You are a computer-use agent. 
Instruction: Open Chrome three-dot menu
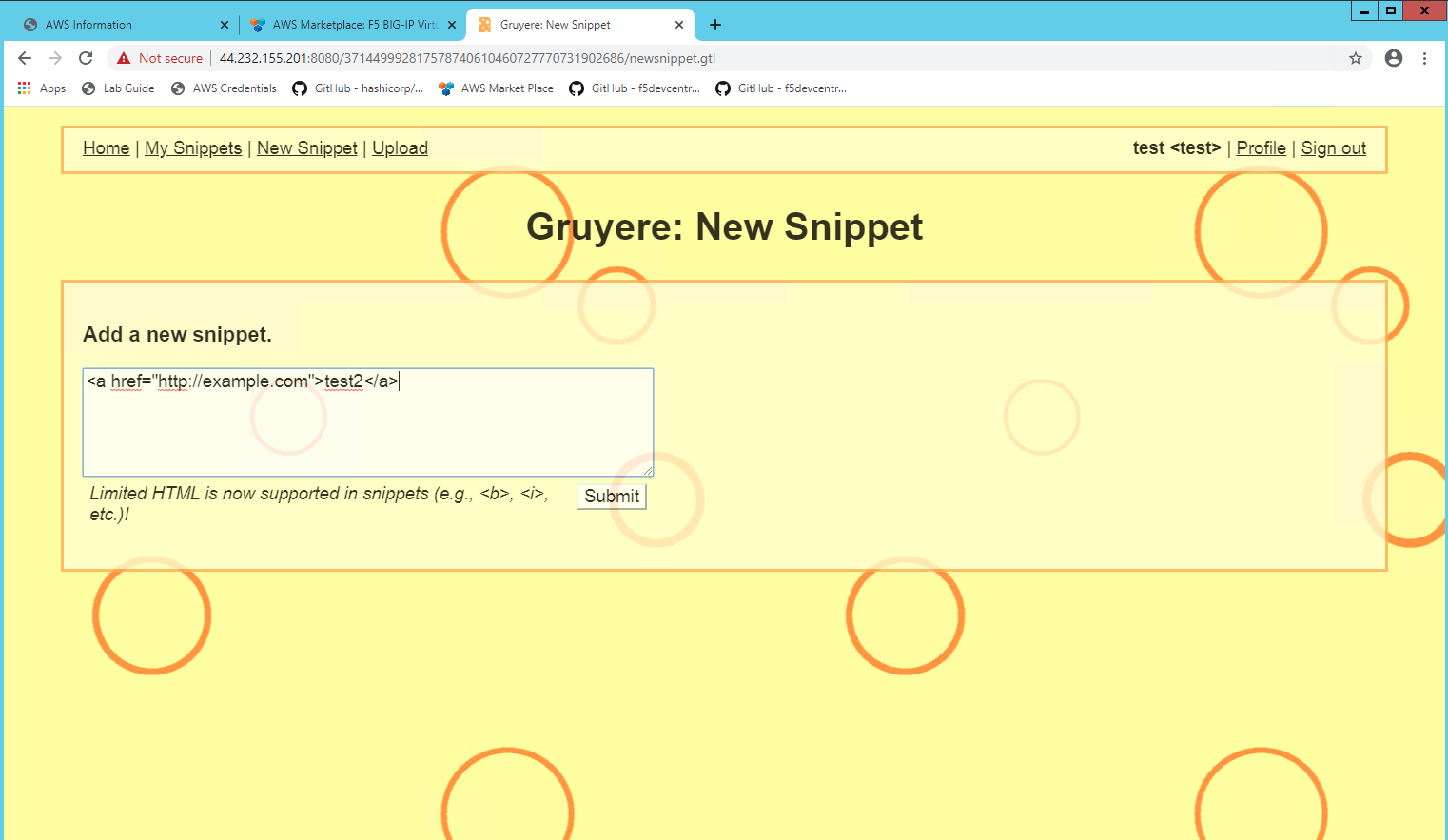click(1424, 58)
